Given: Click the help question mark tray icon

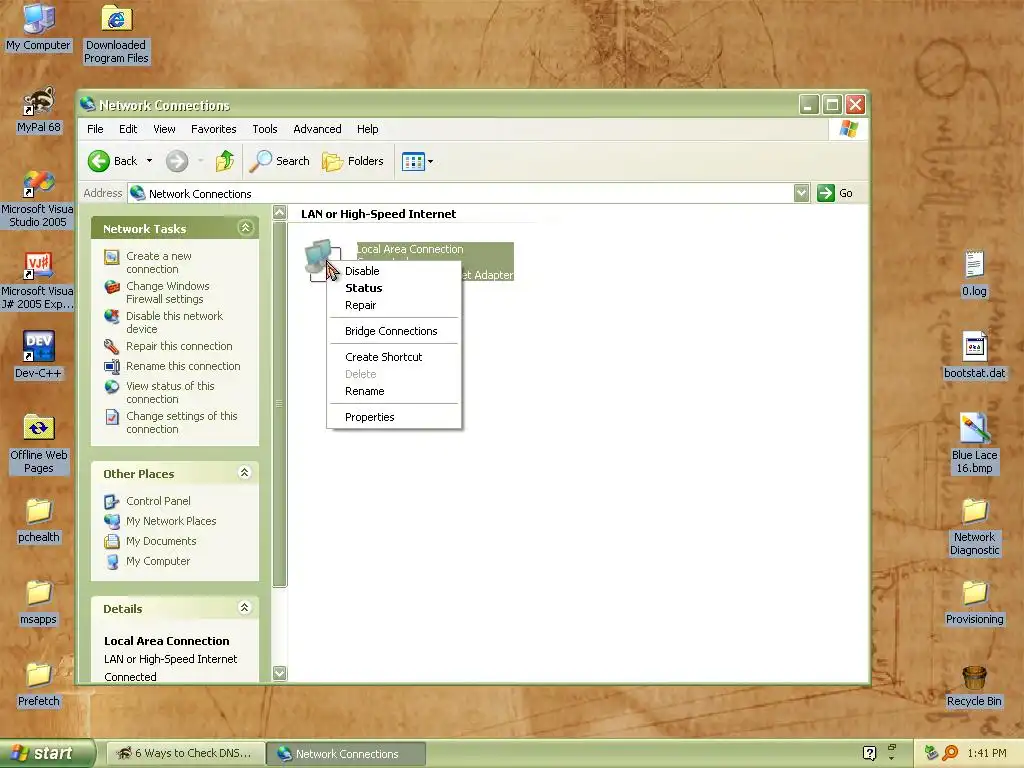Looking at the screenshot, I should tap(869, 753).
